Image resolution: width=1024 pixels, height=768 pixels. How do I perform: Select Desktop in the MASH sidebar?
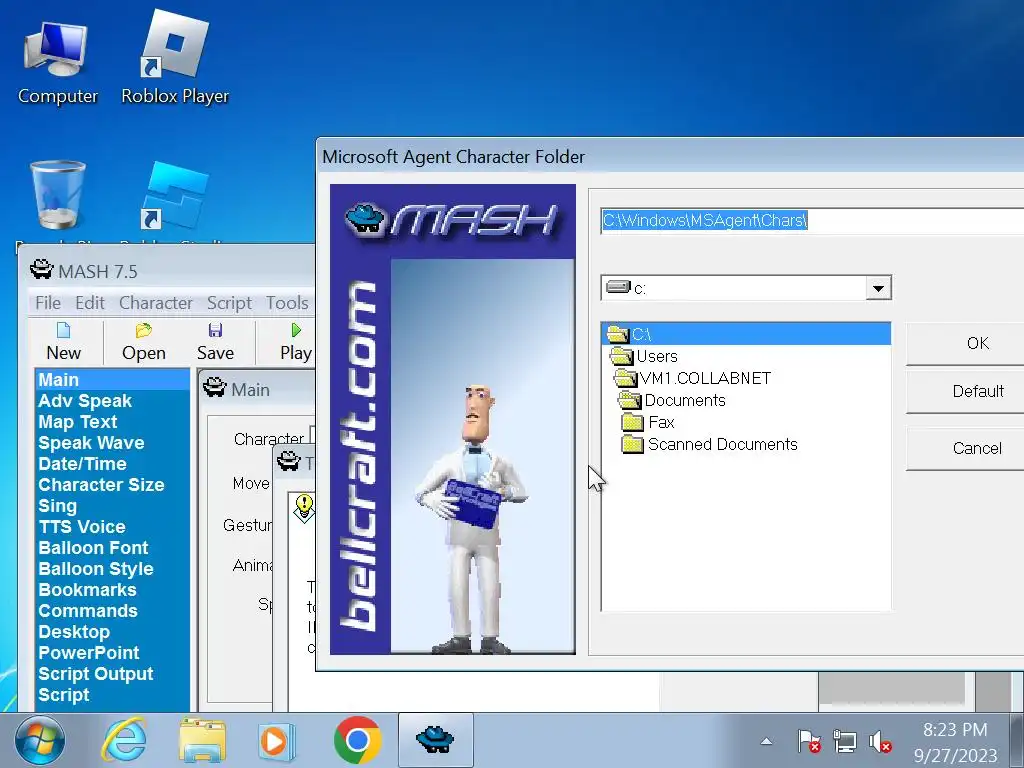[112, 631]
